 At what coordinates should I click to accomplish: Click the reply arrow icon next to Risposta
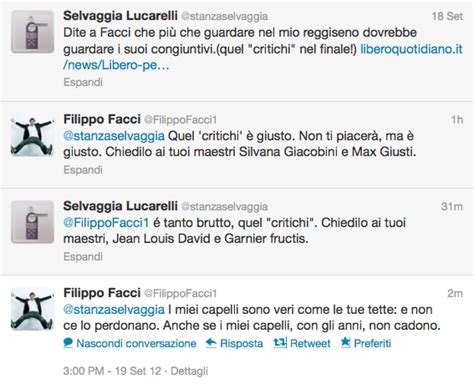[x=211, y=343]
